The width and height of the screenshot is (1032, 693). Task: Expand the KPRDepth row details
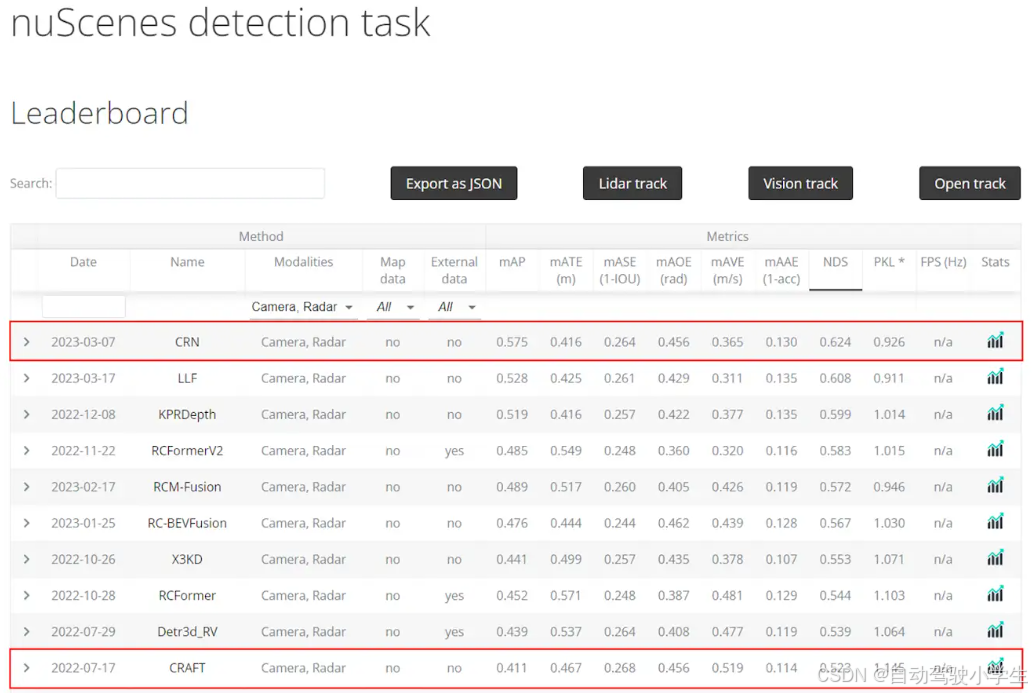26,414
